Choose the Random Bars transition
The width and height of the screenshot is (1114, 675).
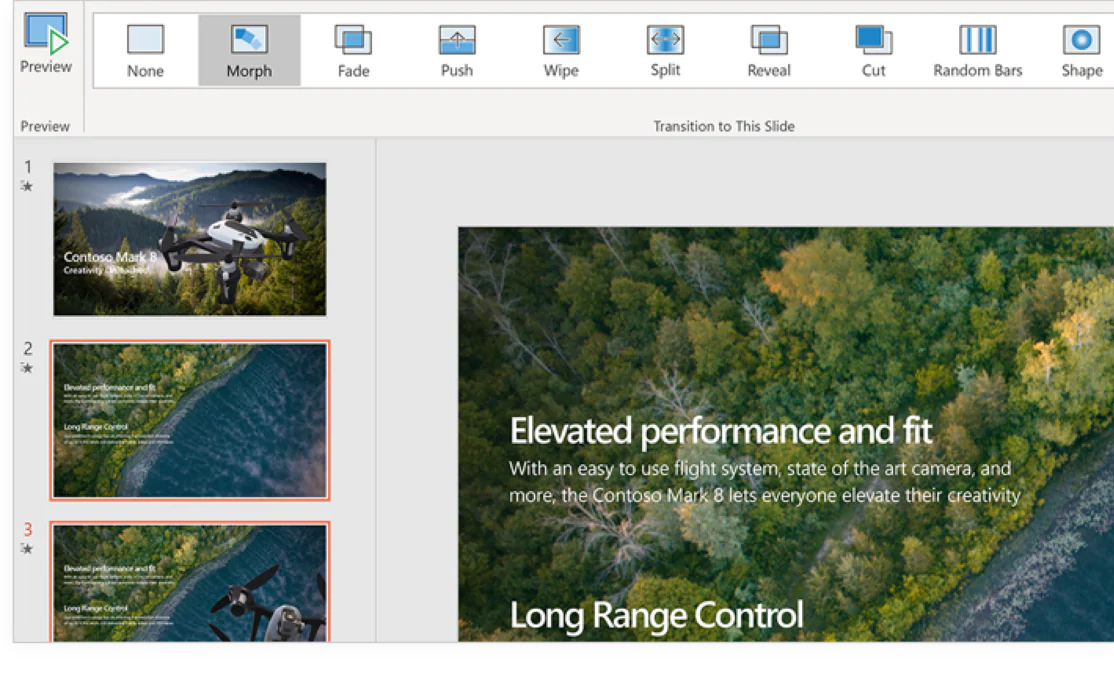click(x=978, y=50)
